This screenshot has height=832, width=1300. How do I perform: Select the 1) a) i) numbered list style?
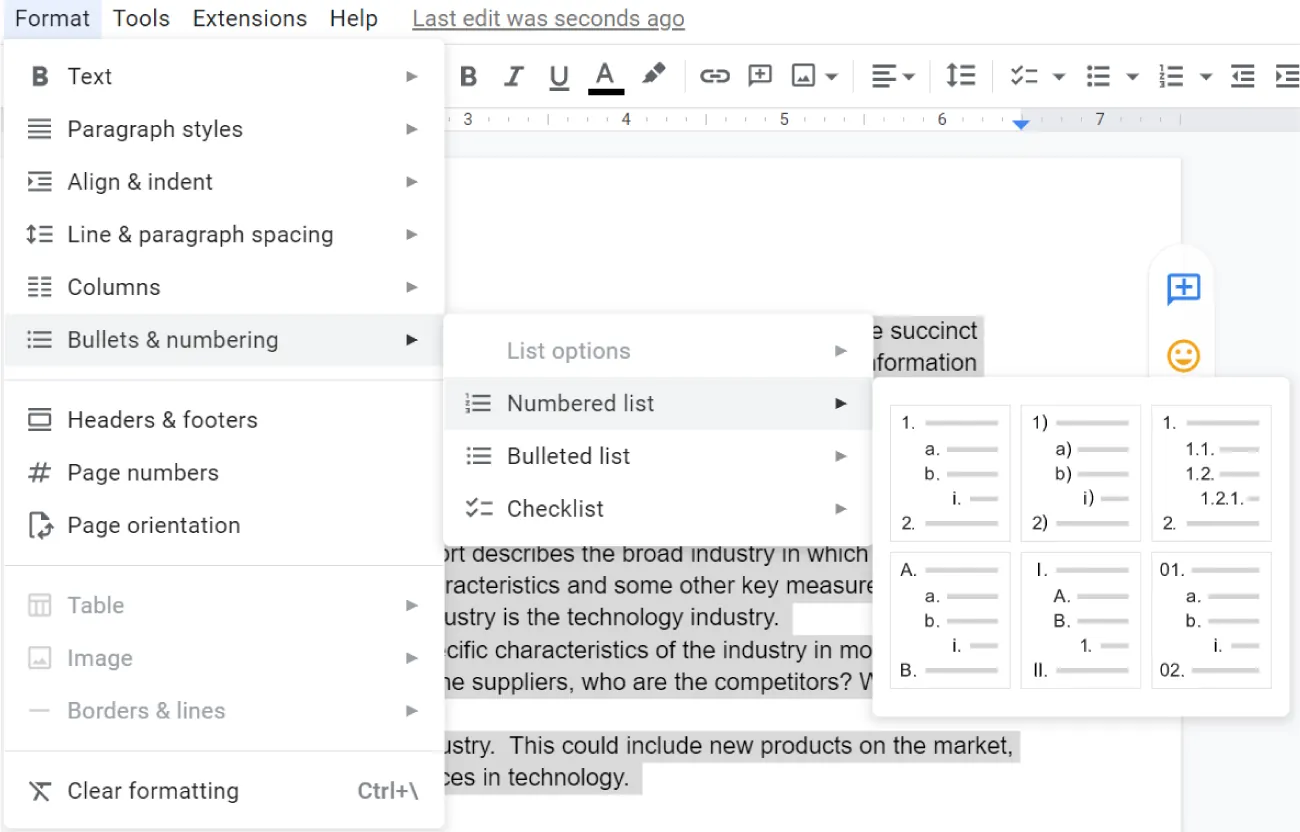pos(1080,472)
